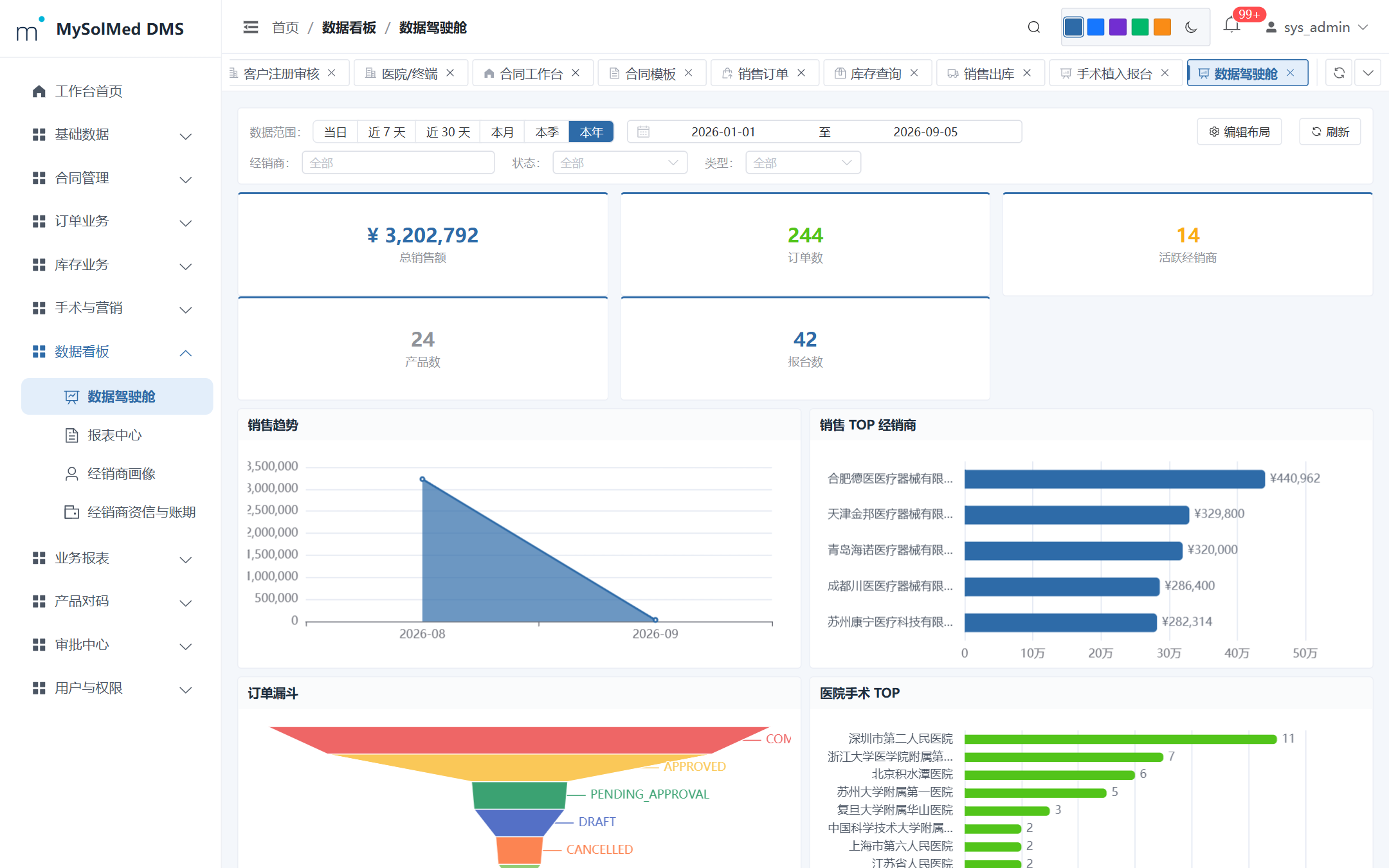Click 首页 breadcrumb link

(286, 28)
